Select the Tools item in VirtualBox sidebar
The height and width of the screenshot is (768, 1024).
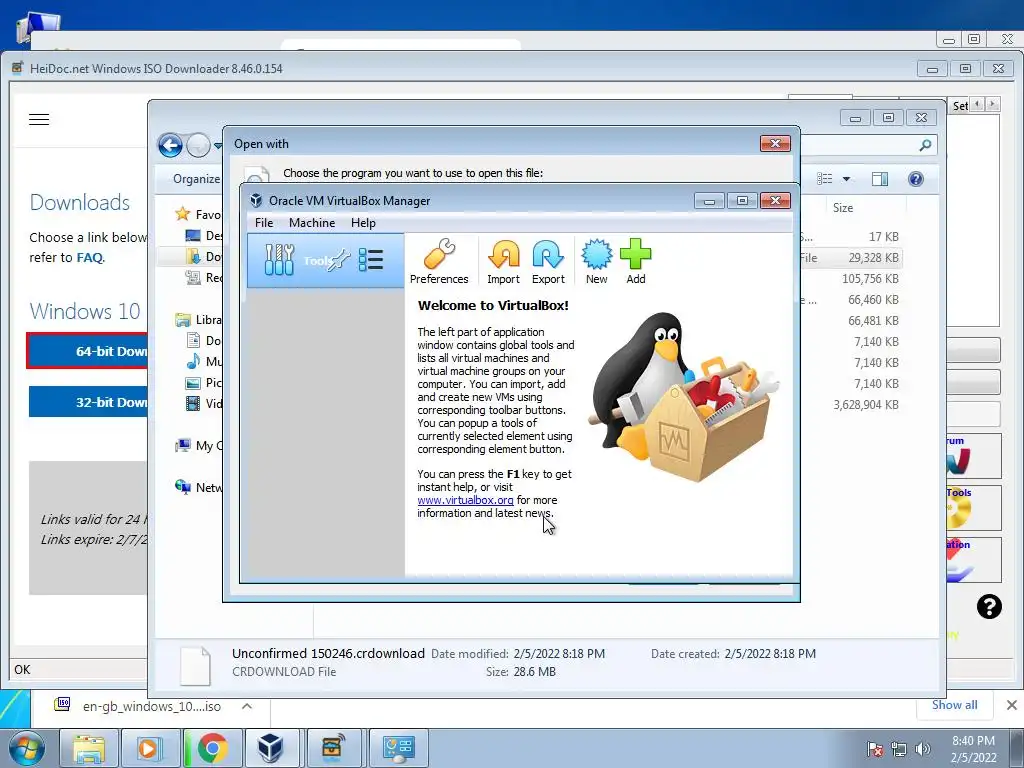point(325,261)
